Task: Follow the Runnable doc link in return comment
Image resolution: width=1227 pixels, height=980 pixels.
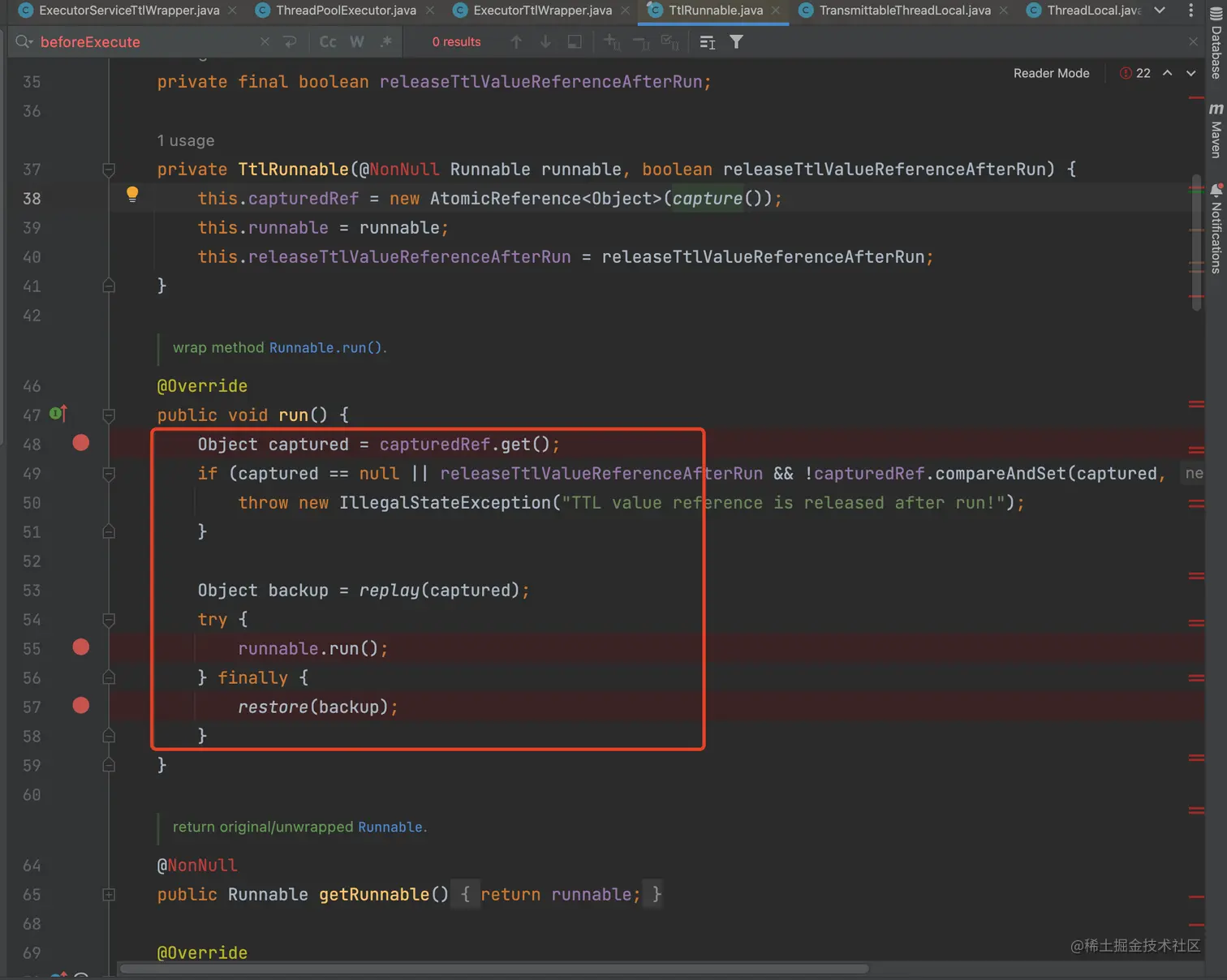Action: point(390,827)
